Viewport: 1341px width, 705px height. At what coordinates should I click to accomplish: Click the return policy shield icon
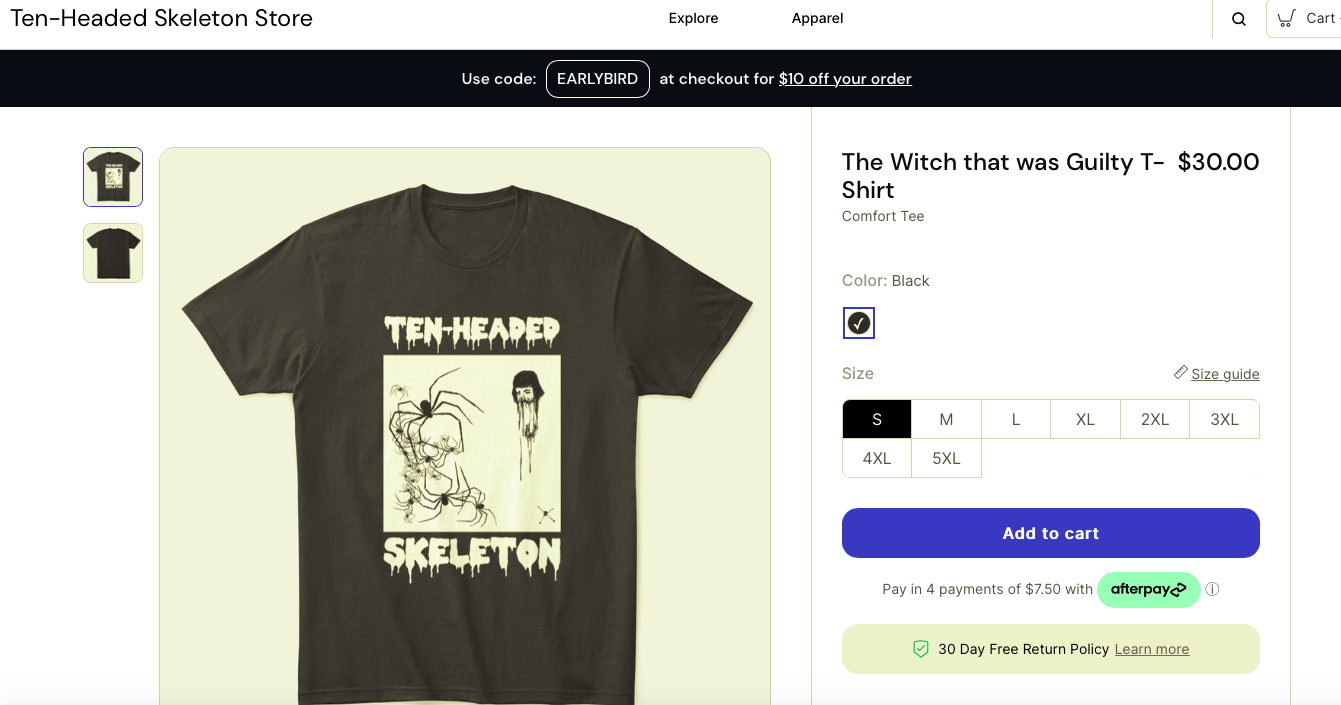[921, 649]
